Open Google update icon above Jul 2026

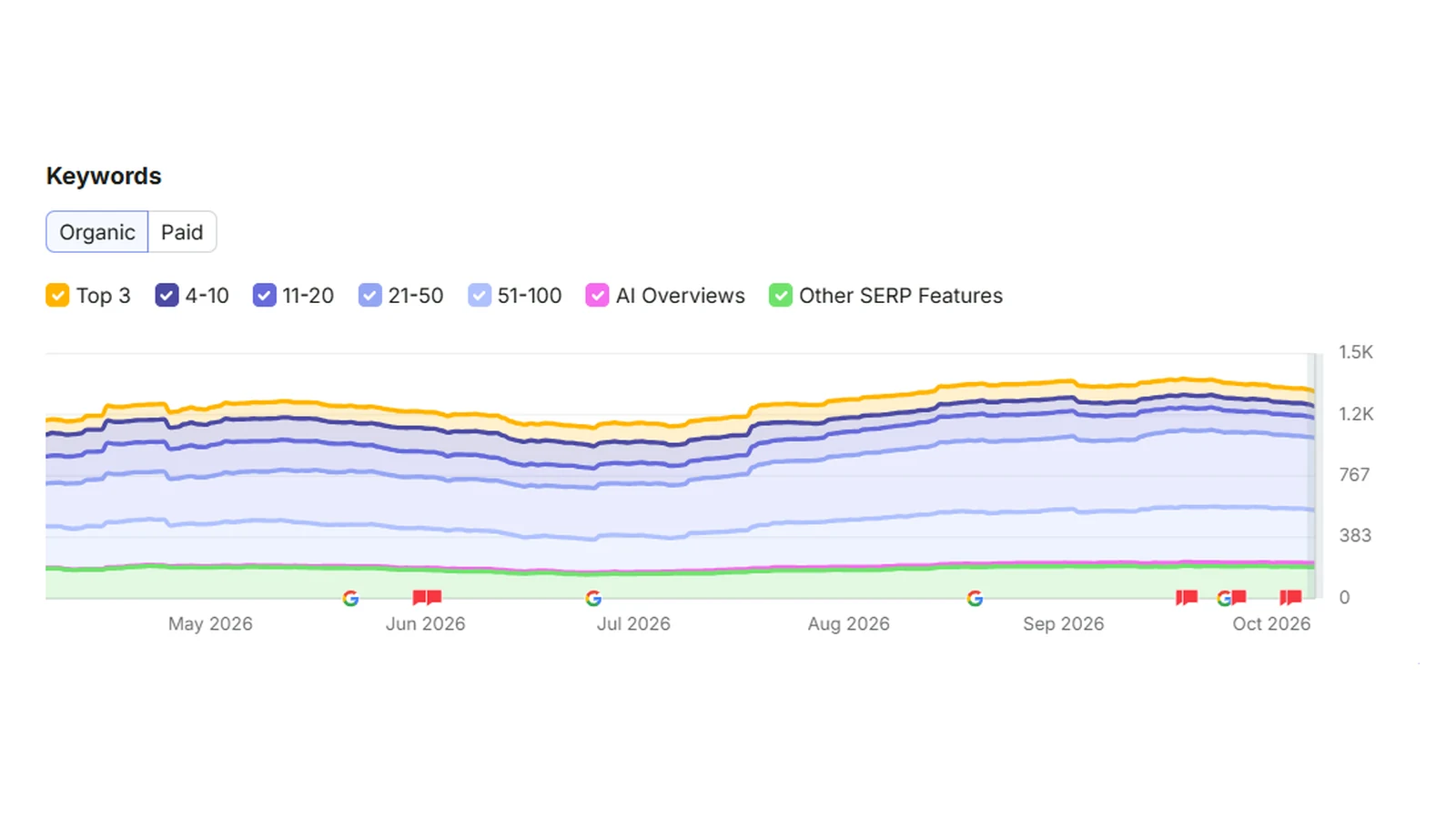coord(593,598)
